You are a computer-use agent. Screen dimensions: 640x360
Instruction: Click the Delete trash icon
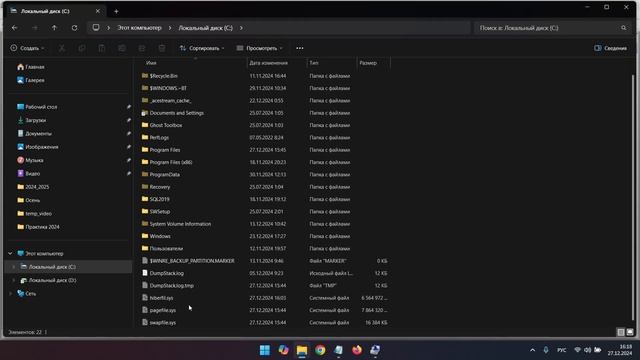coord(162,48)
